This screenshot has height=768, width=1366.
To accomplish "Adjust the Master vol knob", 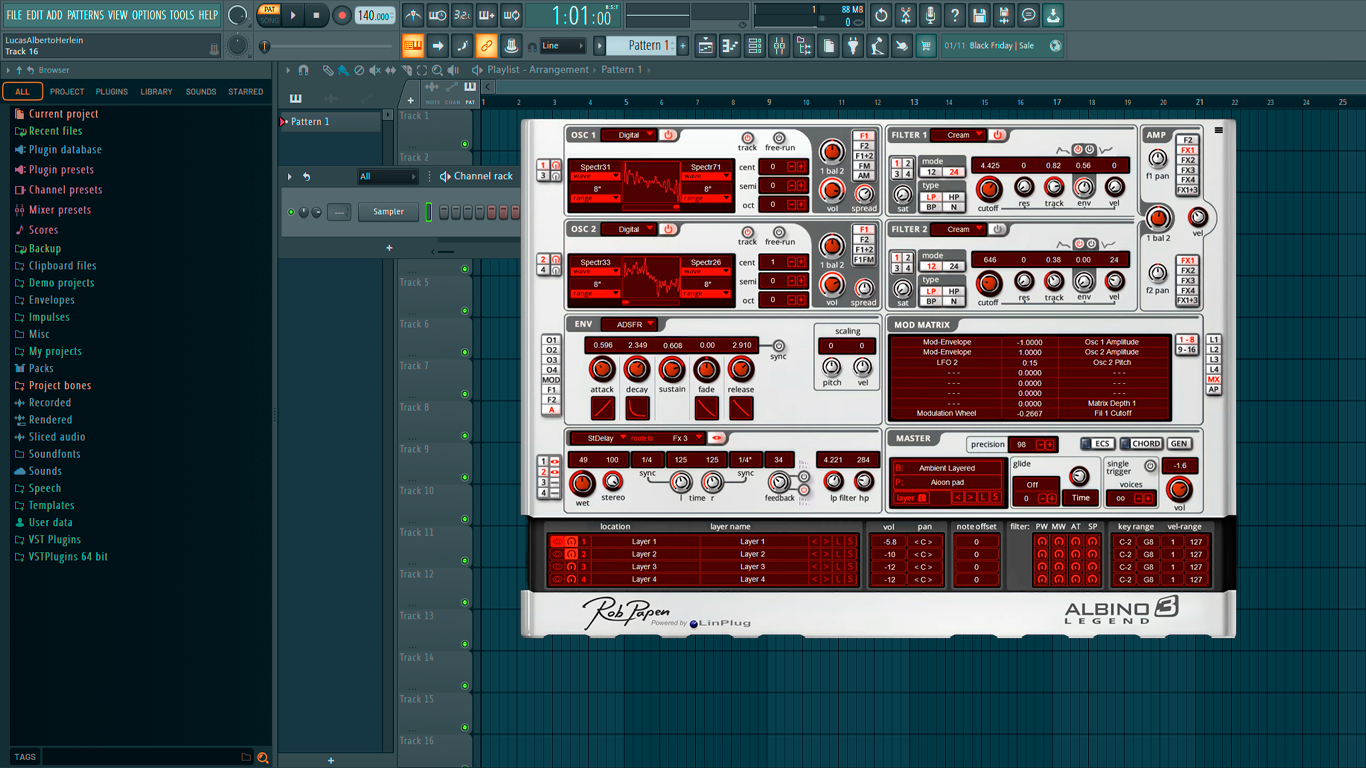I will (1180, 489).
